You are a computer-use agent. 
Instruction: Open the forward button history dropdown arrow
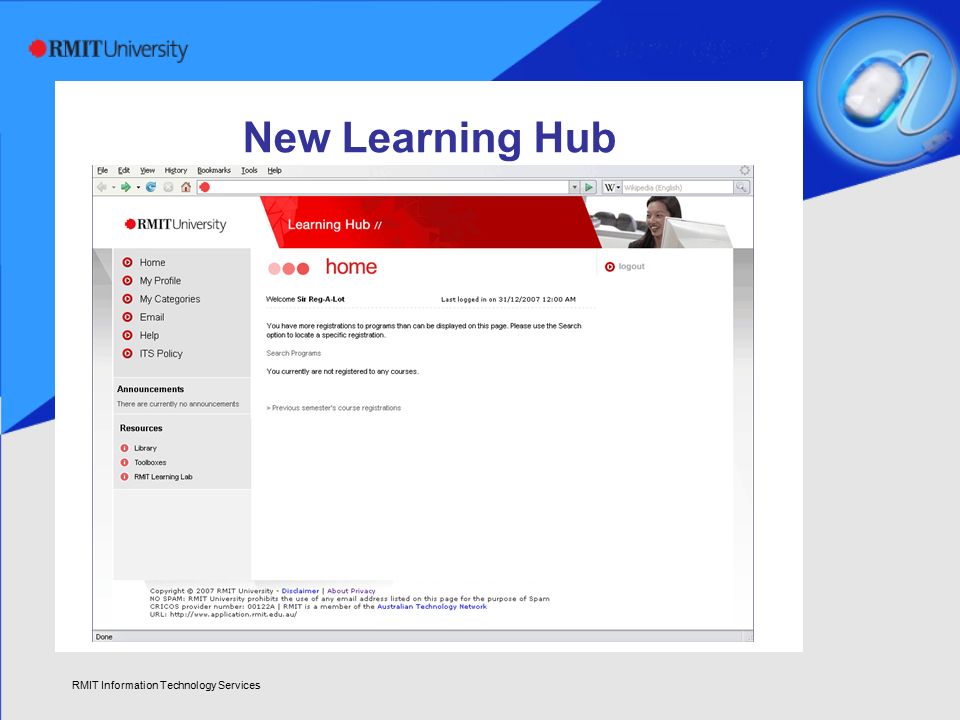point(138,187)
